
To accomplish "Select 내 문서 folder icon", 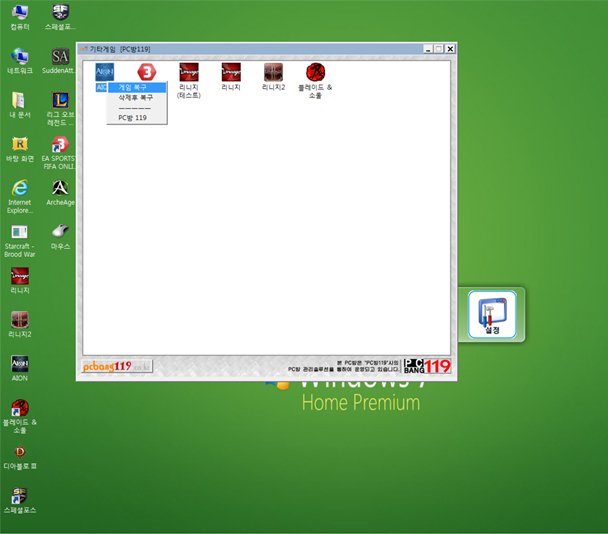I will 20,105.
